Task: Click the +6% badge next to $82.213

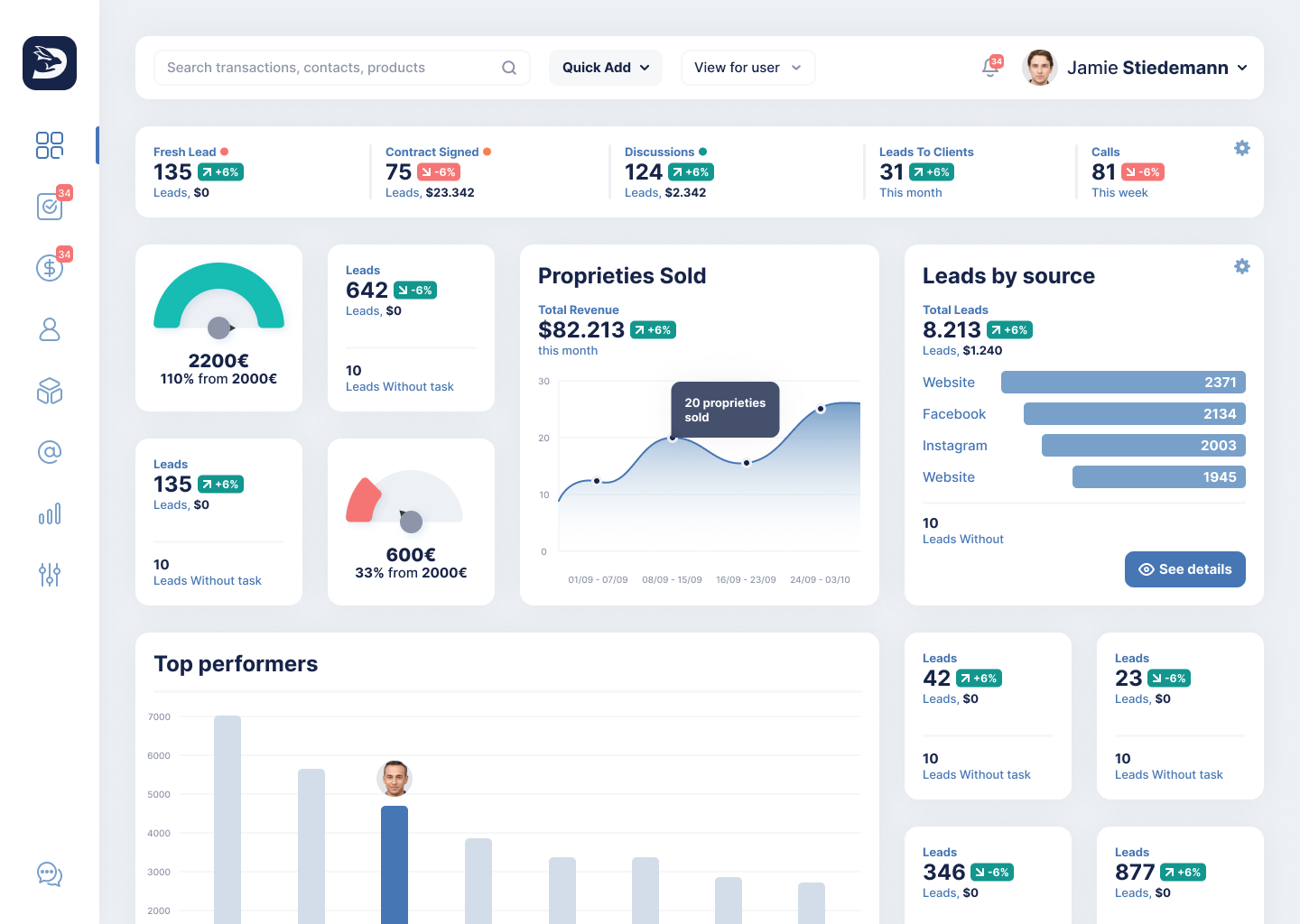Action: point(653,330)
